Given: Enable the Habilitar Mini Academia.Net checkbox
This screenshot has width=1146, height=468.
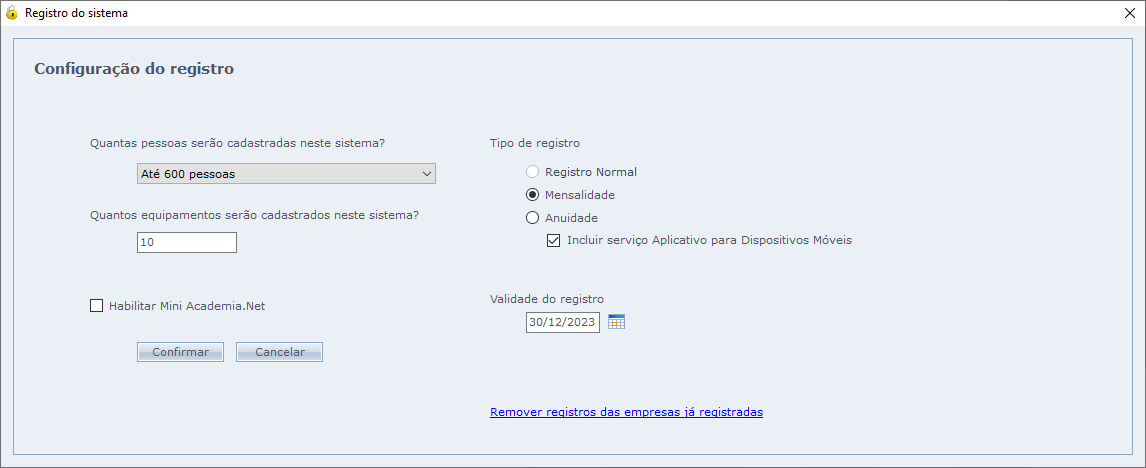Looking at the screenshot, I should (97, 306).
